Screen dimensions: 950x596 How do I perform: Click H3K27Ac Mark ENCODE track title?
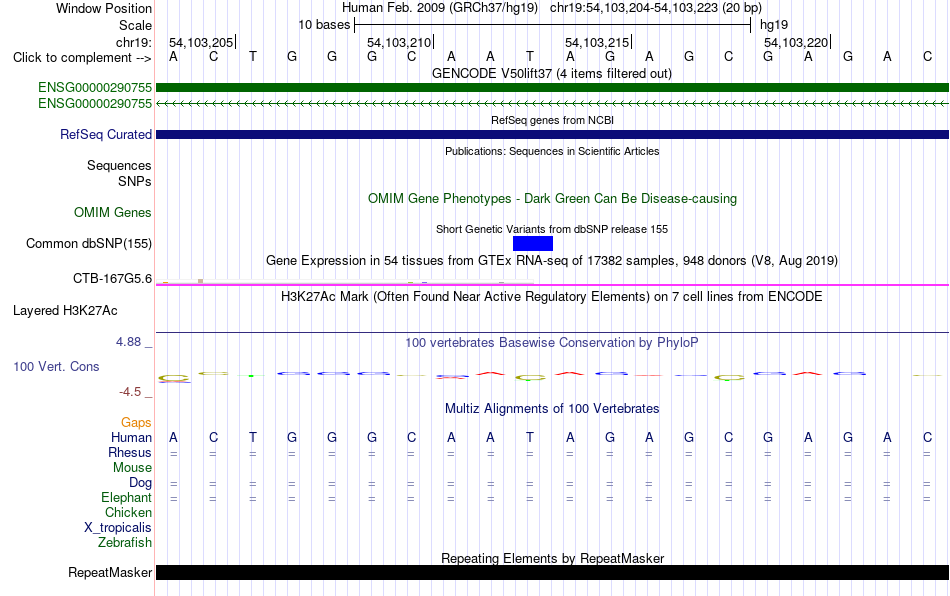(552, 296)
